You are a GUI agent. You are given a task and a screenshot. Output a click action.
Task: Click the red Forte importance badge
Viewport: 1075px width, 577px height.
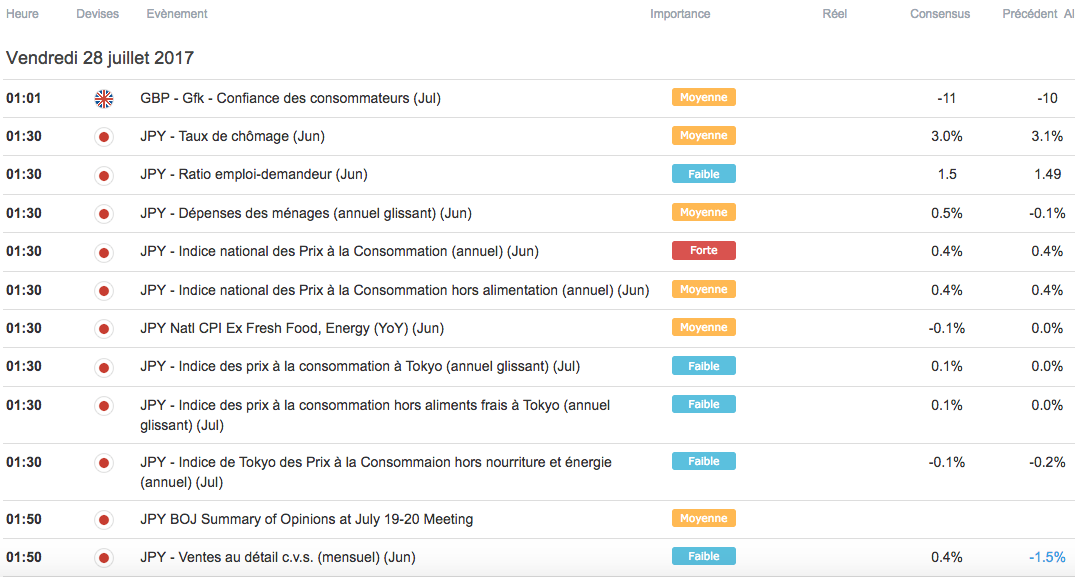(704, 250)
